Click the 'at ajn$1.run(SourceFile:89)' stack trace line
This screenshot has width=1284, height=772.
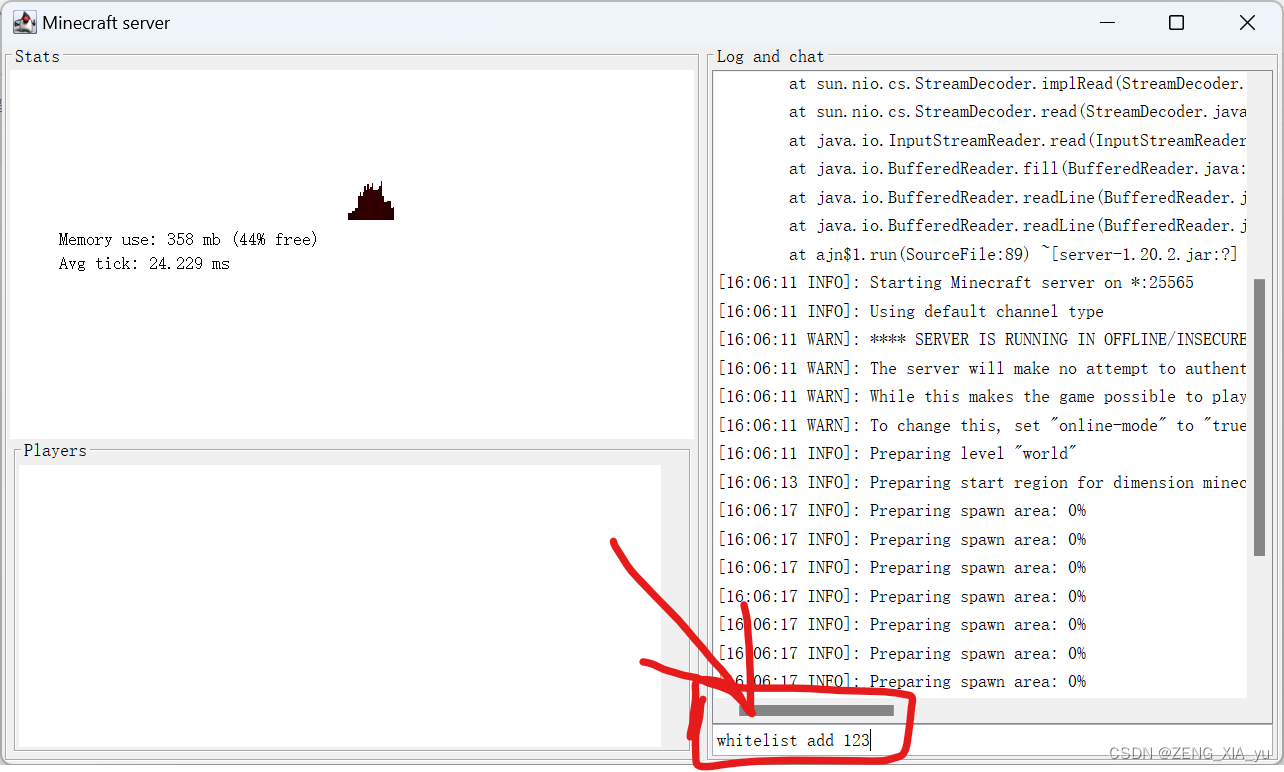[1013, 255]
